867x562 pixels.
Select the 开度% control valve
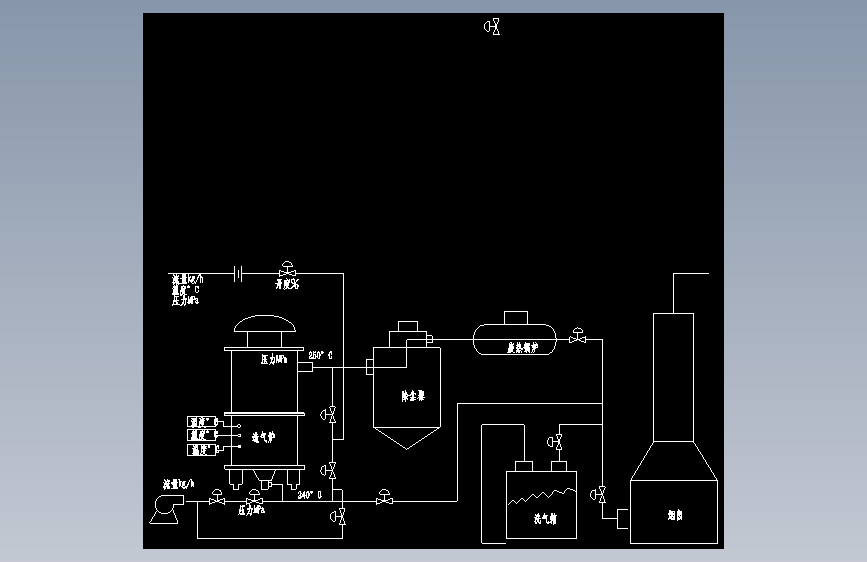[x=288, y=269]
